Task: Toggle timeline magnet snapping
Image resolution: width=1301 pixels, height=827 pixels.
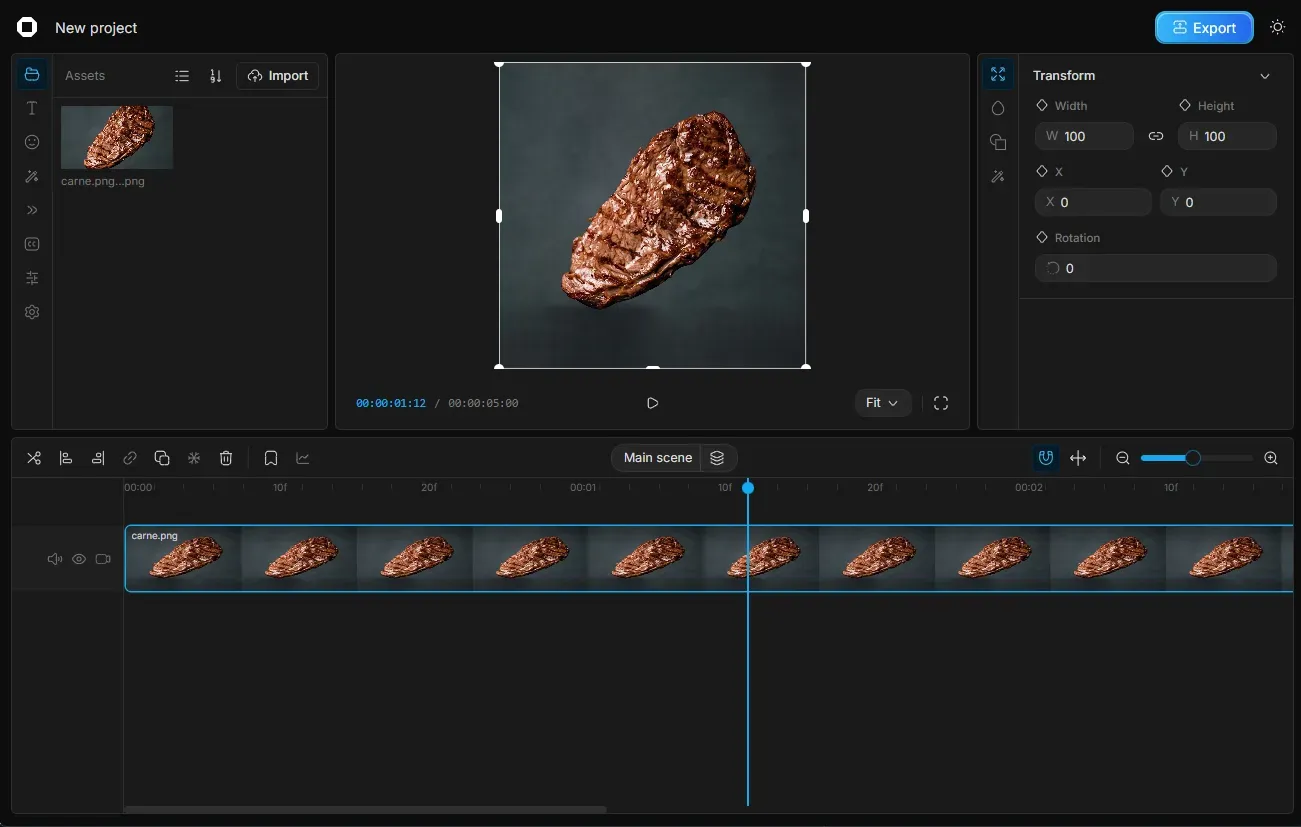Action: tap(1046, 458)
